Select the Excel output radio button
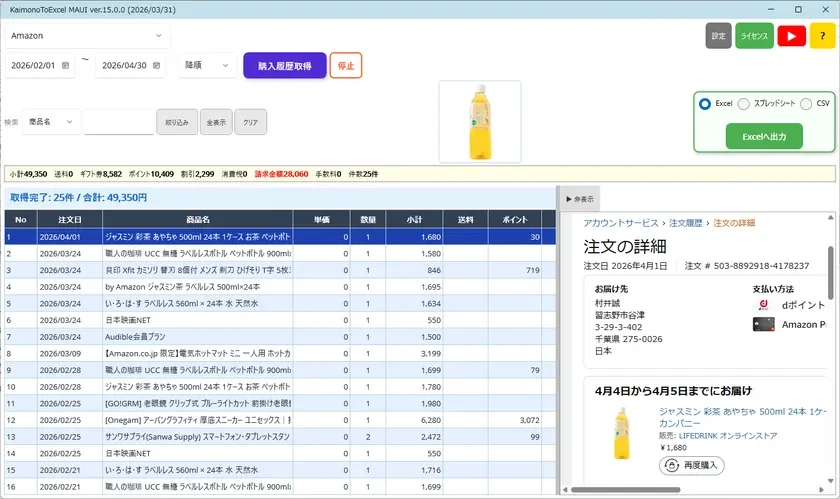 705,104
